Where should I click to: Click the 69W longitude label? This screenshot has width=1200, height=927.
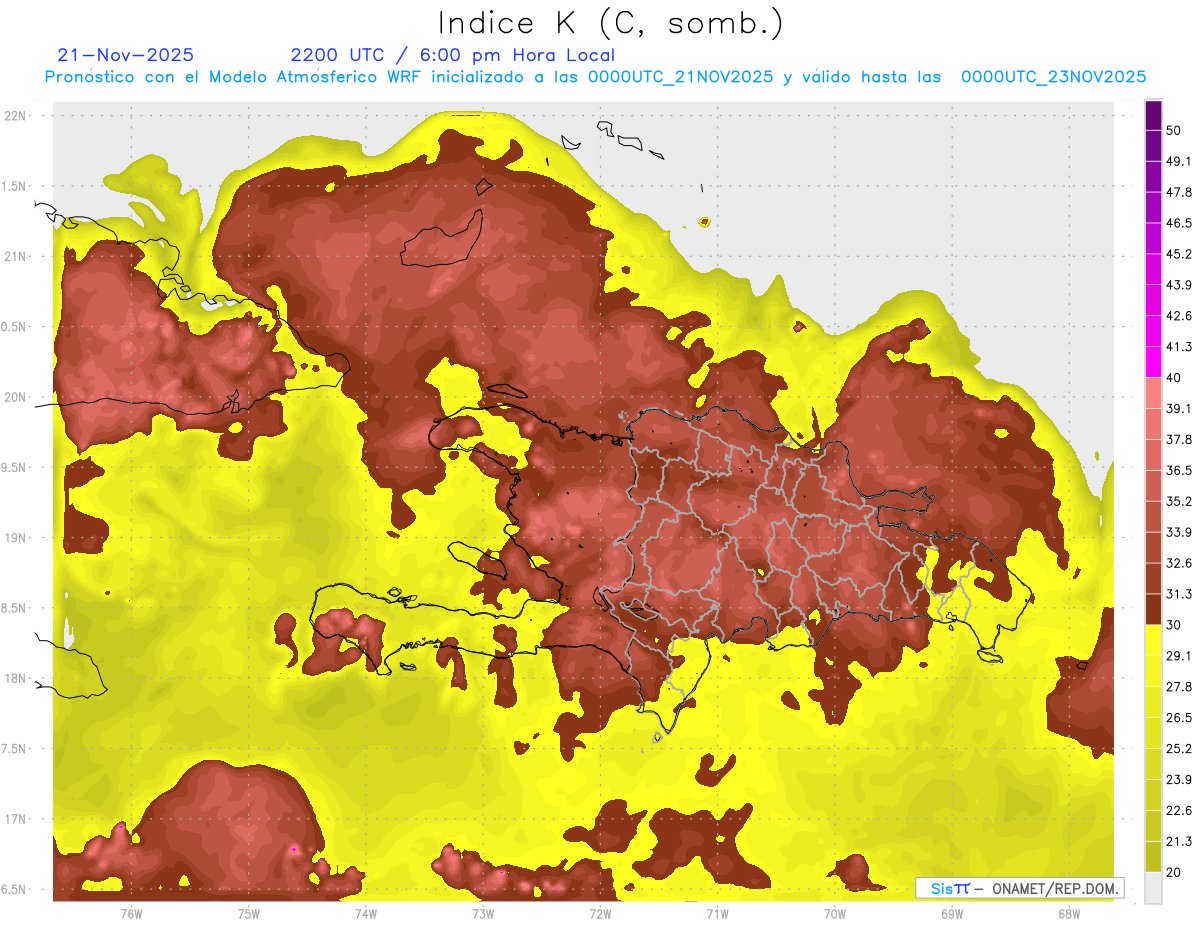click(952, 914)
